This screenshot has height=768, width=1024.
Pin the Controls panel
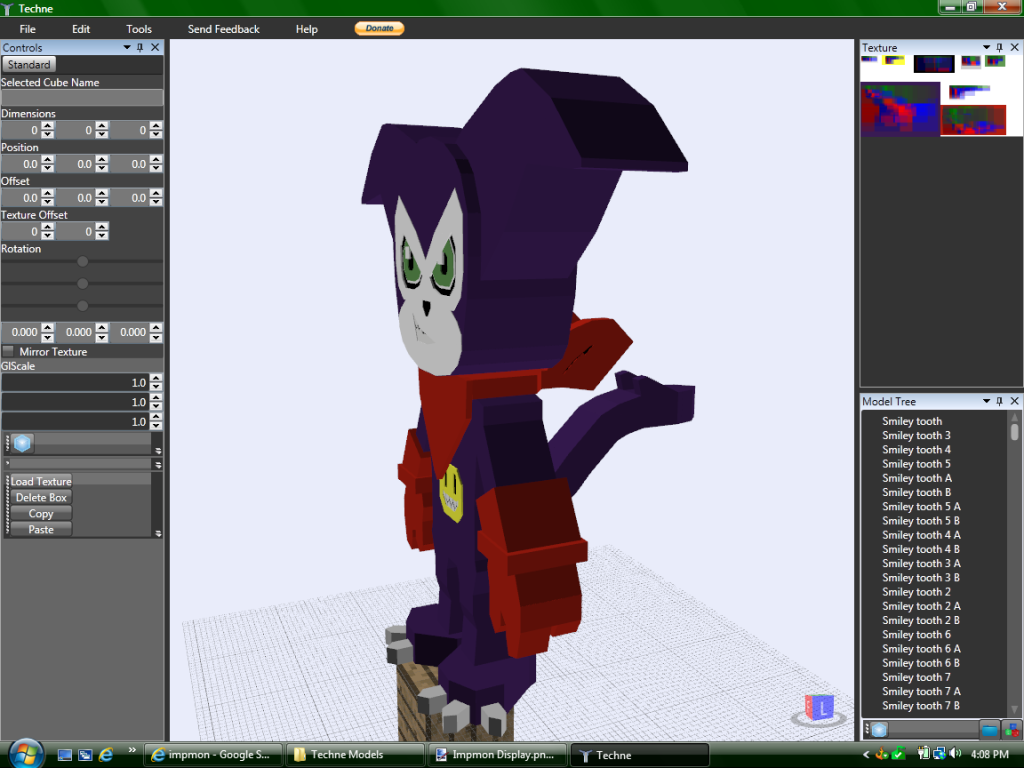coord(140,48)
